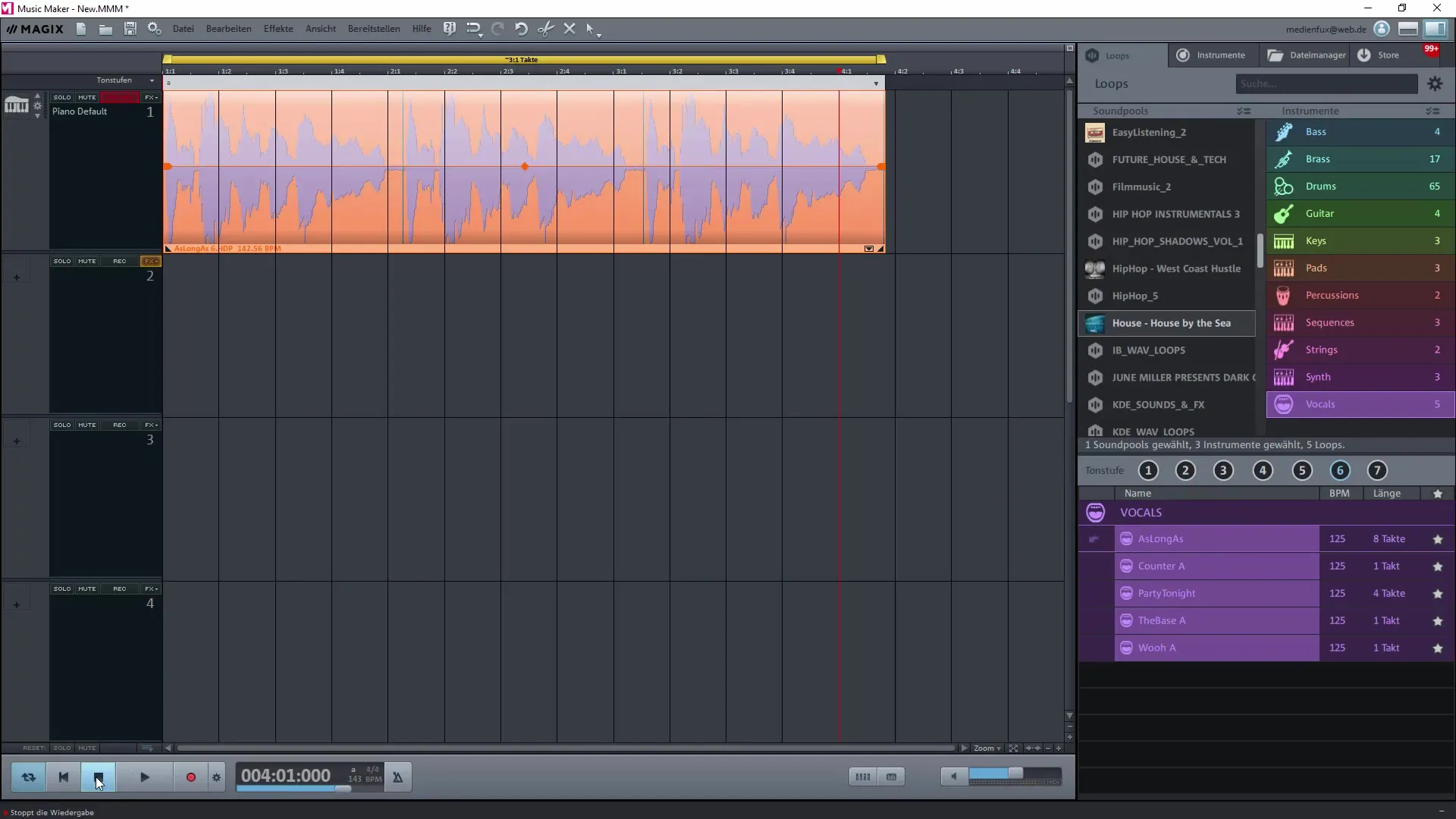1456x819 pixels.
Task: Open the Datei menu
Action: tap(184, 29)
